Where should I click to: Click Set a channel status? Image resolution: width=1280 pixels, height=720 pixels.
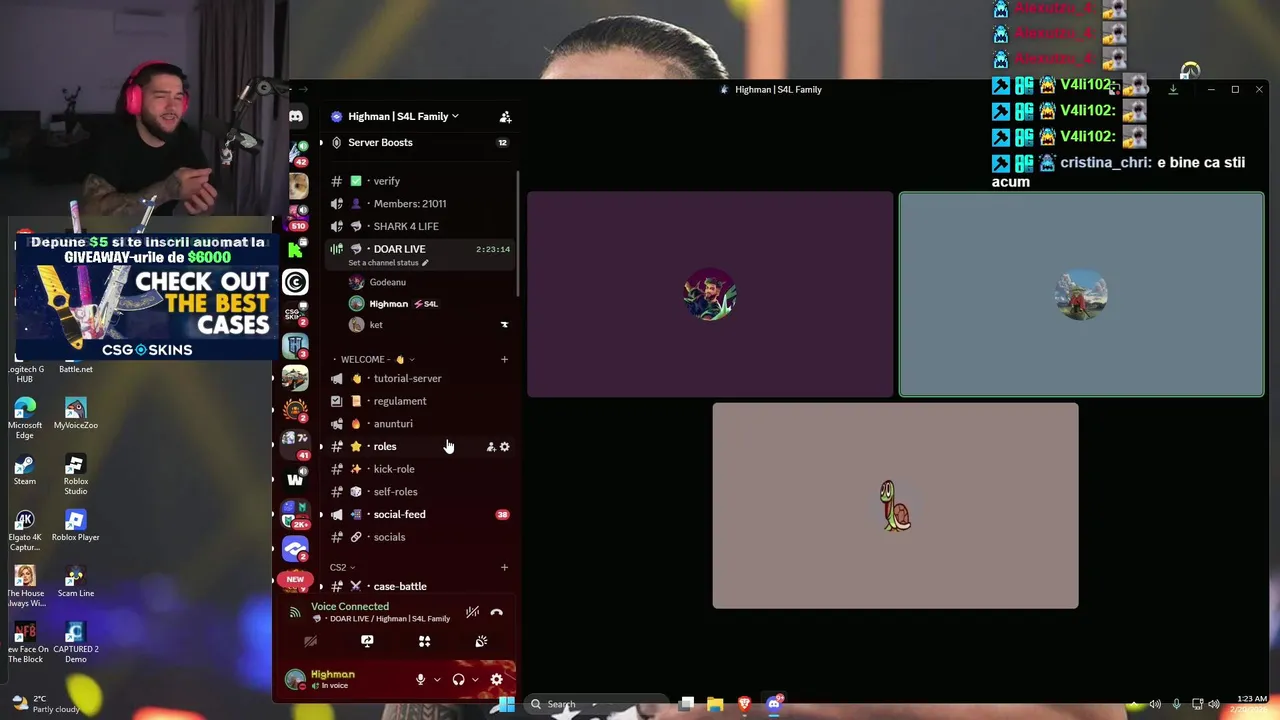pos(388,263)
